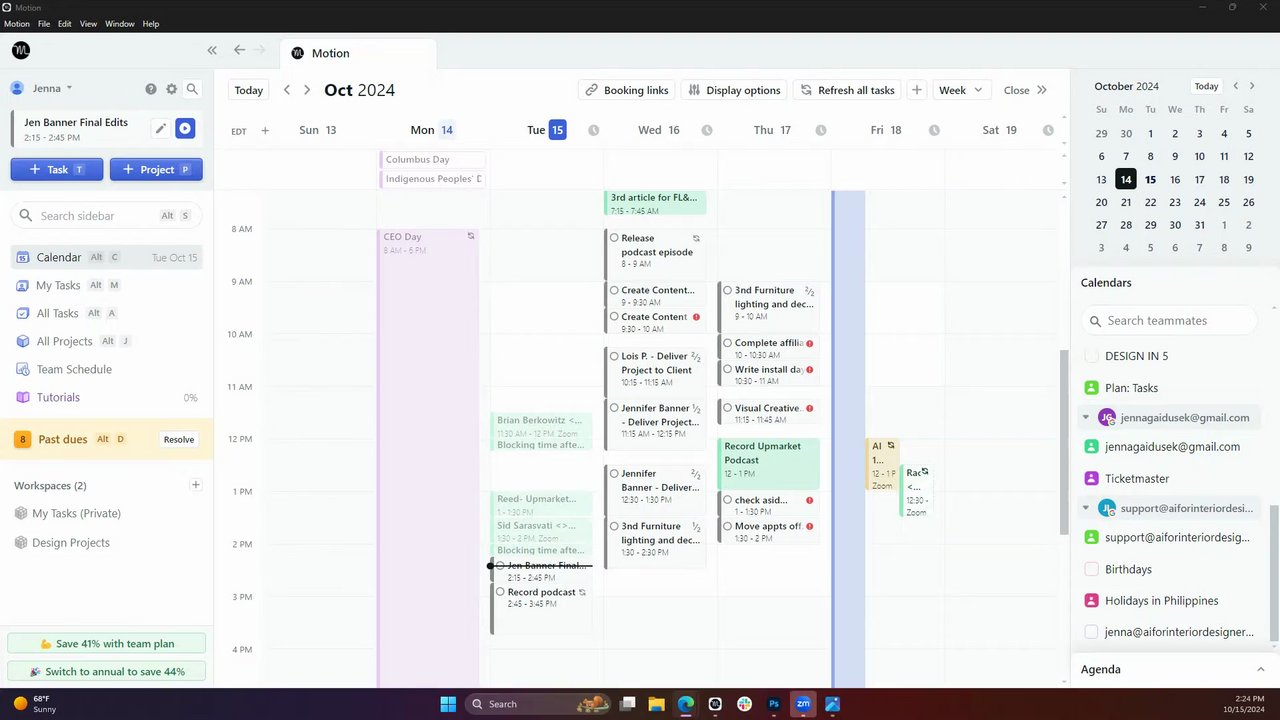Mark Record podcast task complete

click(500, 592)
